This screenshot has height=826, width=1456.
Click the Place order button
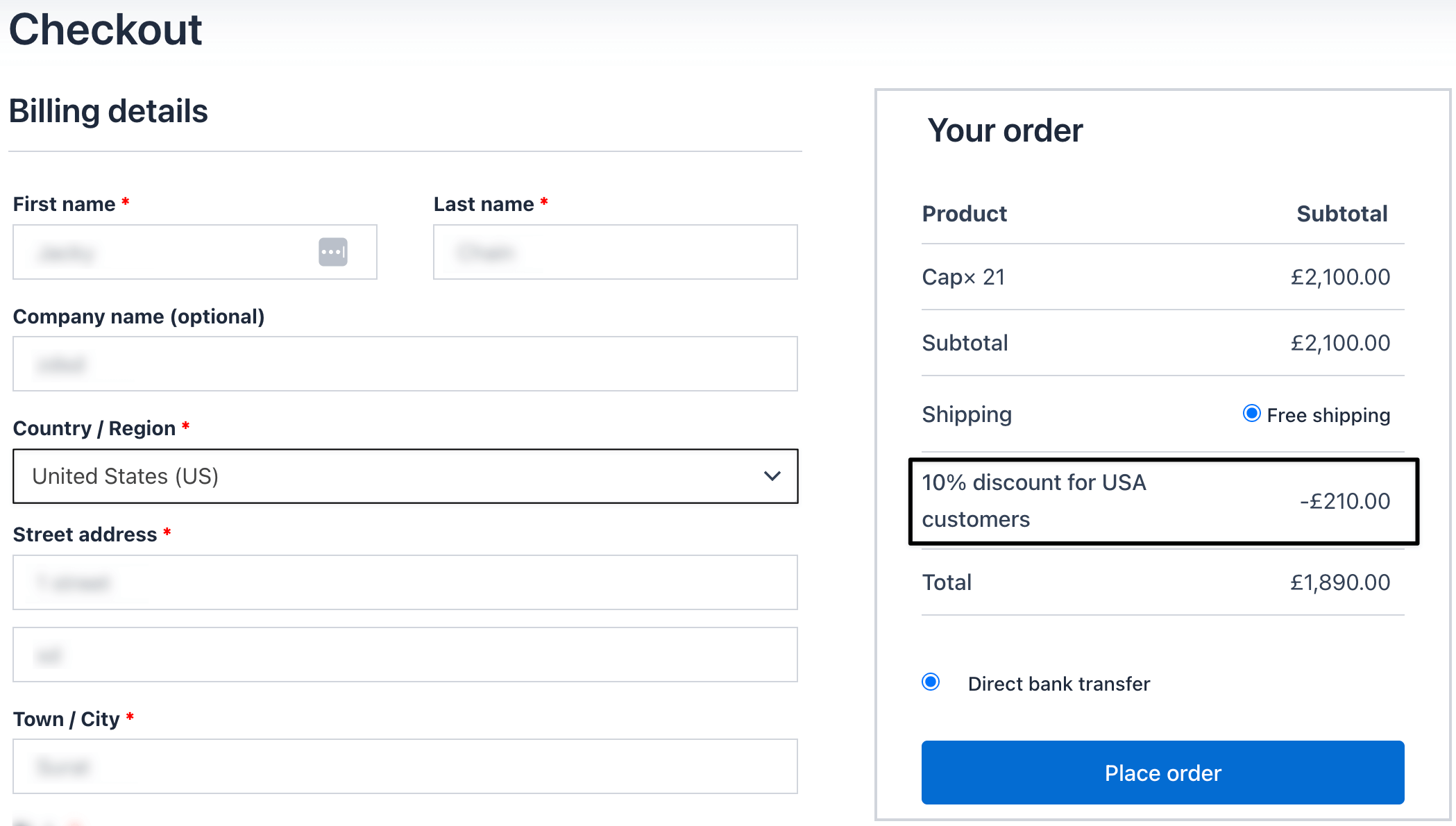(x=1162, y=773)
